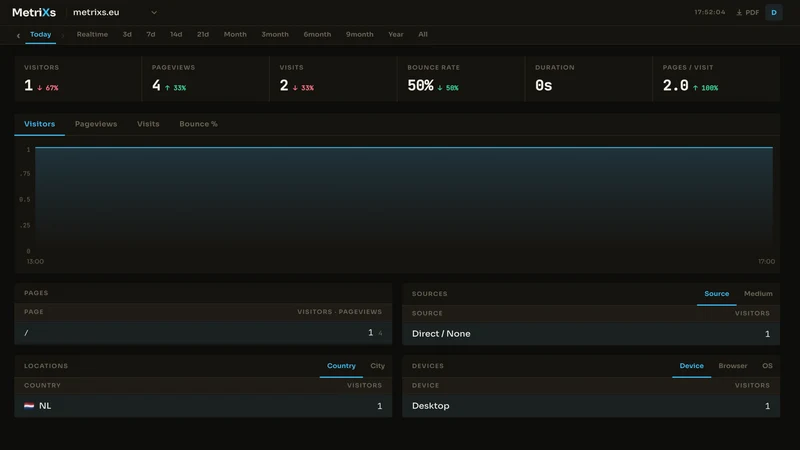
Task: Click the Locations Country column header
Action: pyautogui.click(x=42, y=386)
